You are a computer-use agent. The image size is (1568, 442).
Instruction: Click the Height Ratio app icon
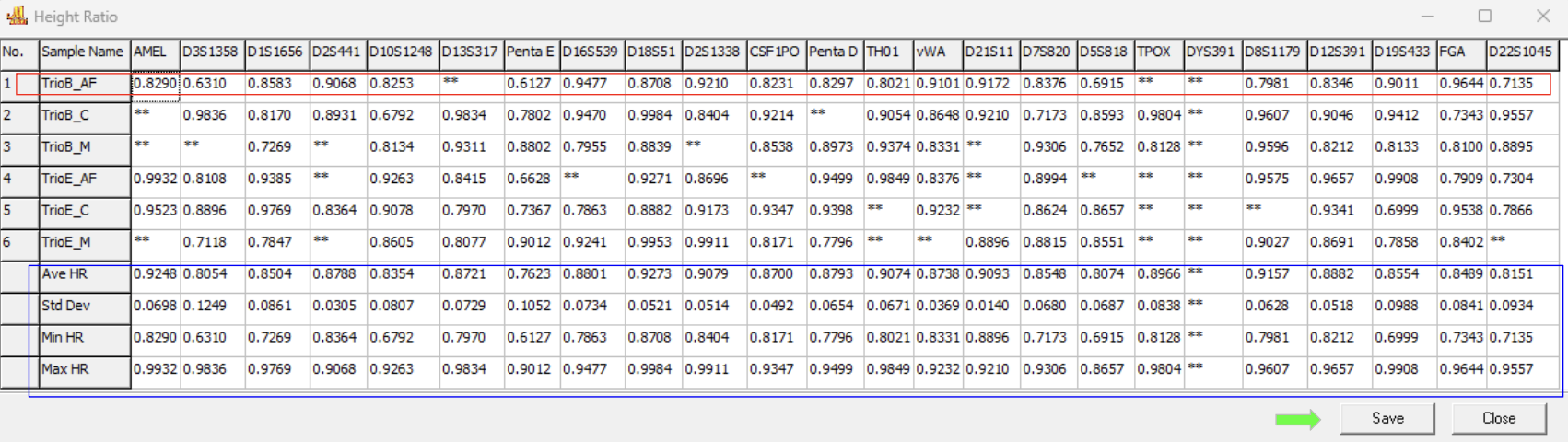coord(17,16)
